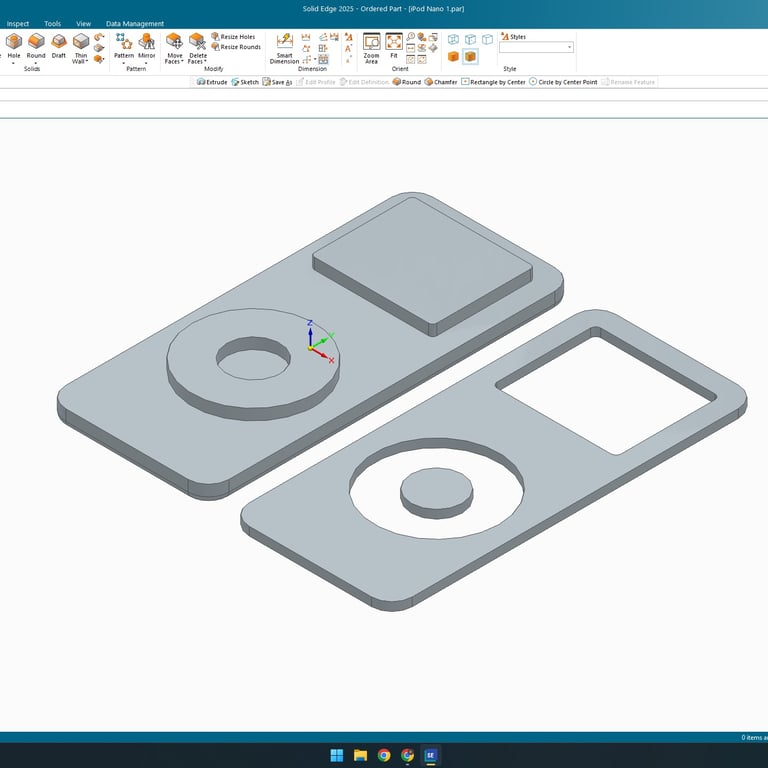Select the Draft tool in Solids
Viewport: 768px width, 768px height.
59,46
